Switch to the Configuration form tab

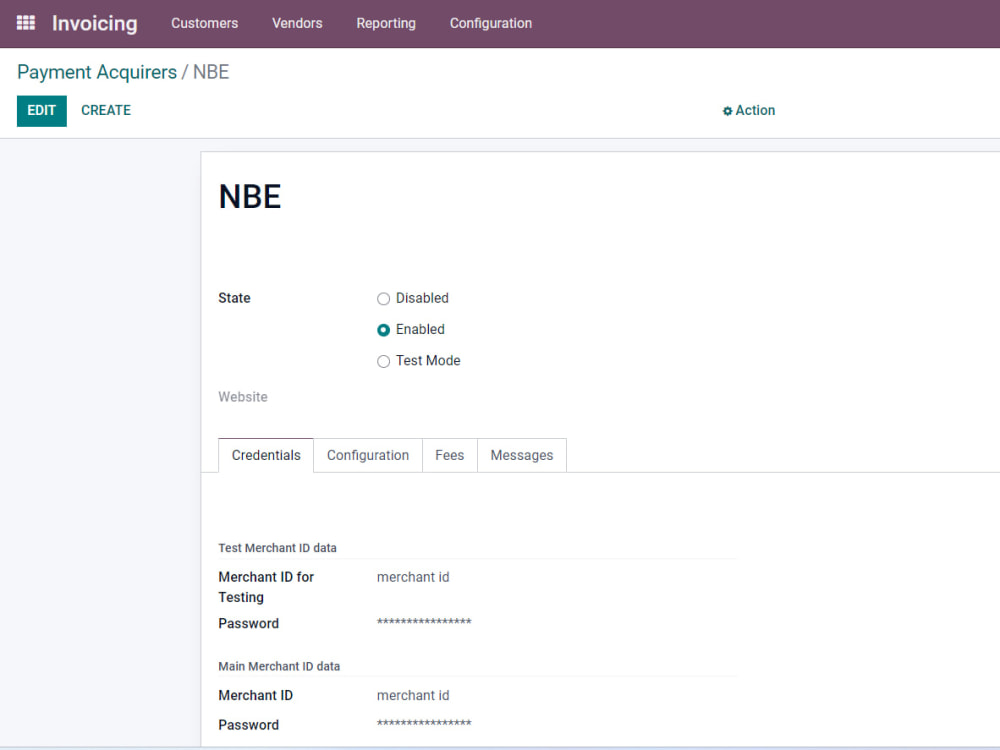(x=368, y=455)
